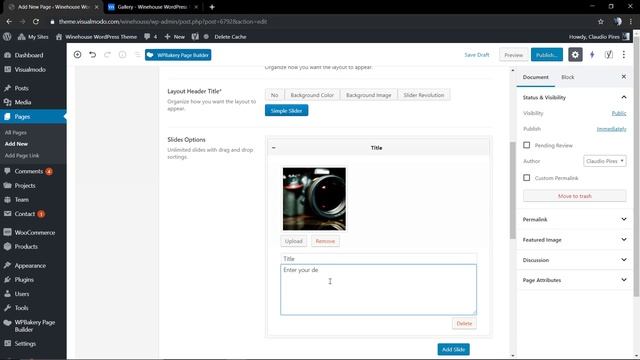Image resolution: width=640 pixels, height=360 pixels.
Task: Open comments bubble in admin bar
Action: (x=150, y=36)
